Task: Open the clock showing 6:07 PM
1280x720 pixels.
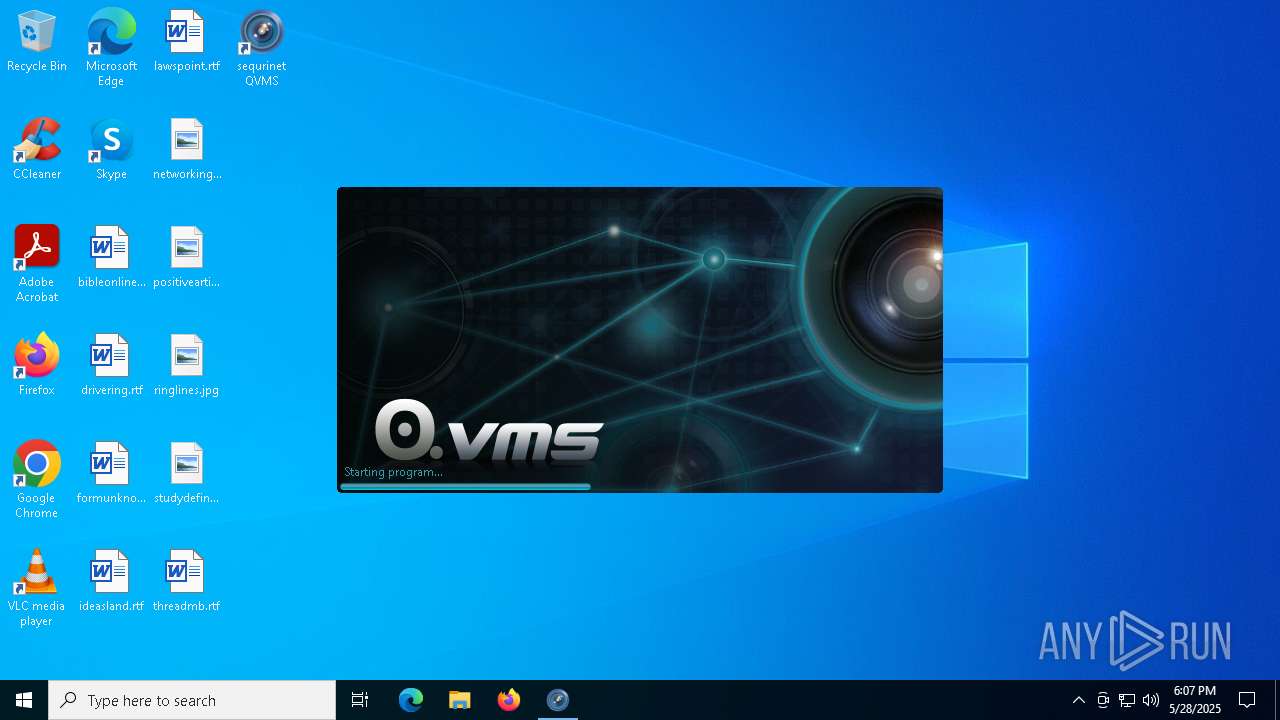Action: [1195, 700]
